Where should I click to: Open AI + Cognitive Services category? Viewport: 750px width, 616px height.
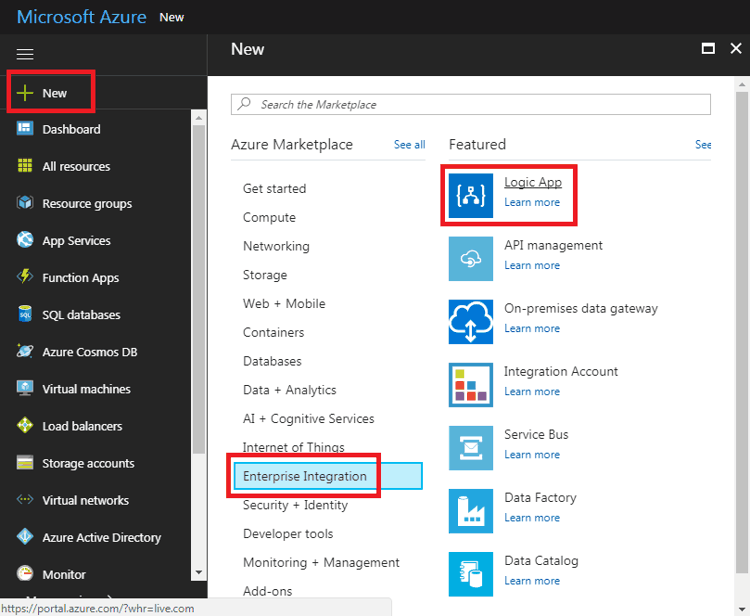(308, 419)
